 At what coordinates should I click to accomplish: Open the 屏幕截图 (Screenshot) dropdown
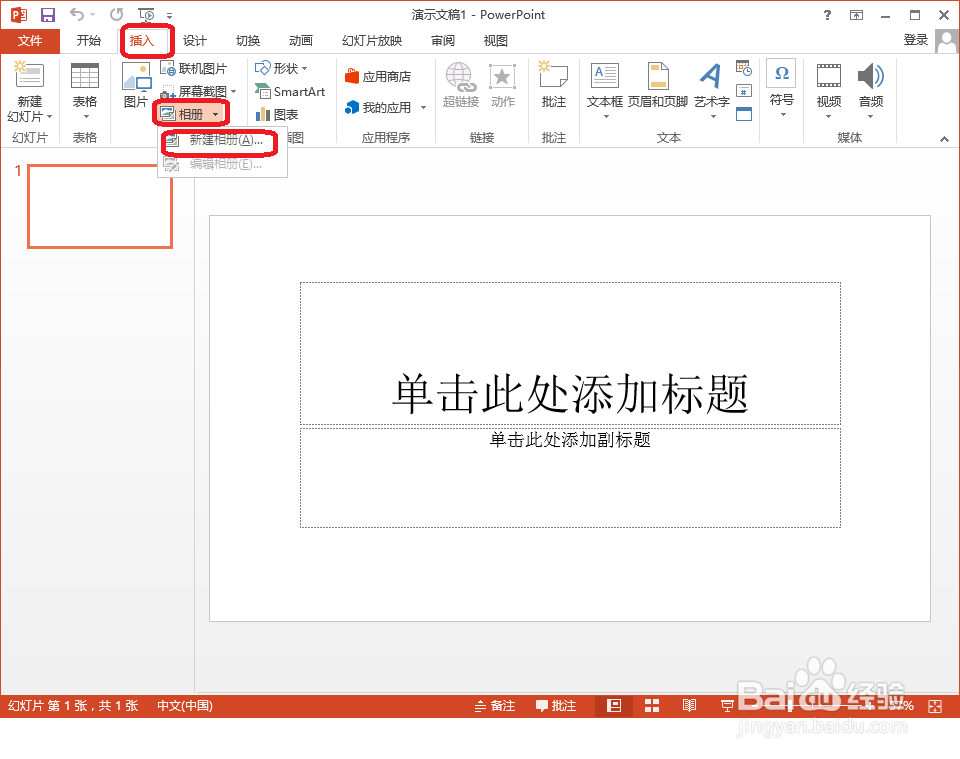(199, 91)
